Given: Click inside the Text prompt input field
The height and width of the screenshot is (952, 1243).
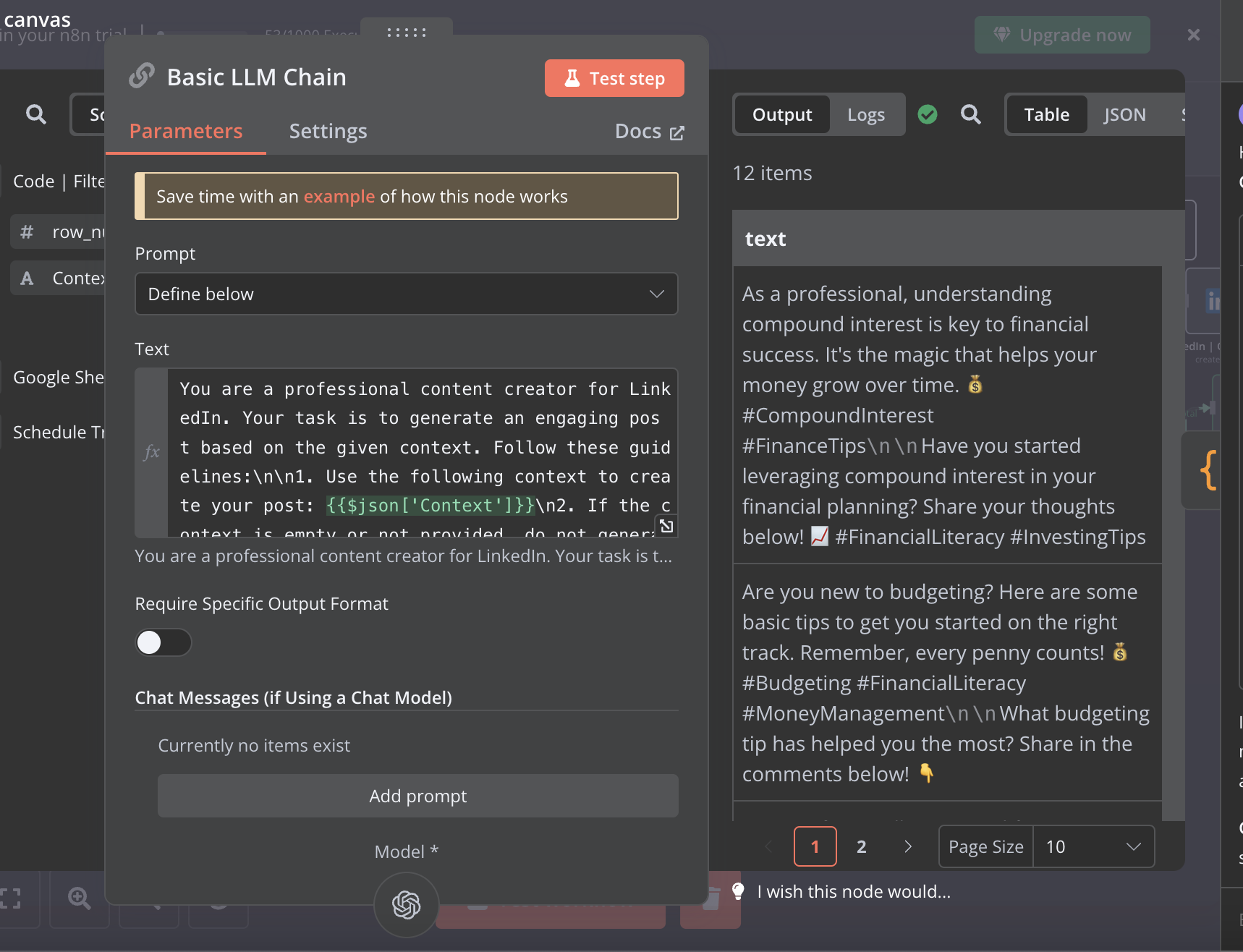Looking at the screenshot, I should 423,453.
